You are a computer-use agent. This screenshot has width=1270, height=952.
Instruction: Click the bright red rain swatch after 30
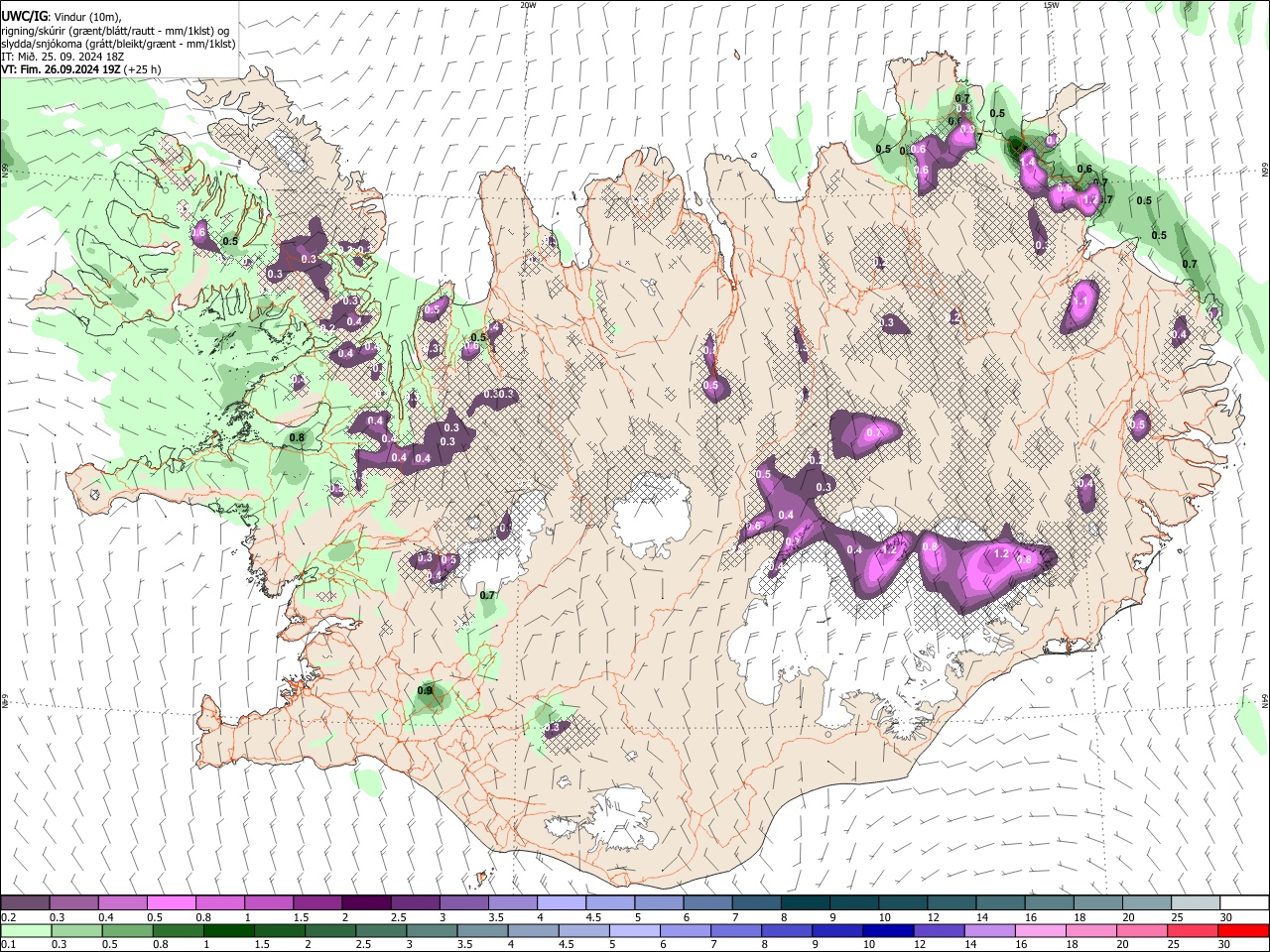[x=1242, y=931]
